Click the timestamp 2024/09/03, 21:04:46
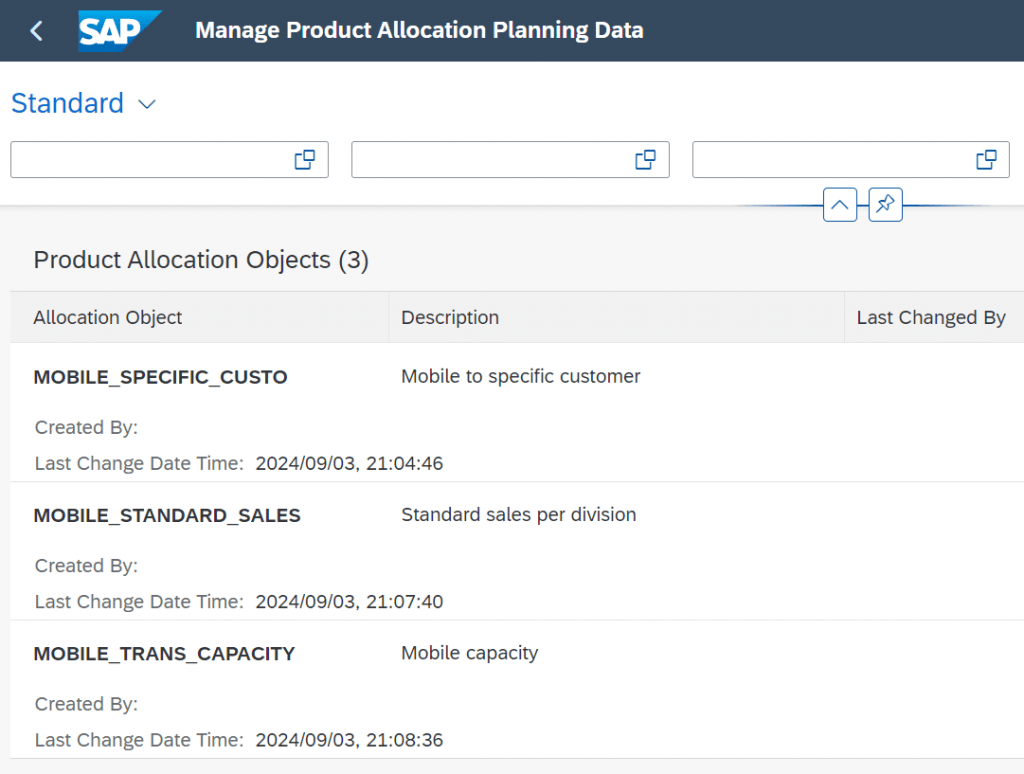The image size is (1024, 774). [x=349, y=463]
